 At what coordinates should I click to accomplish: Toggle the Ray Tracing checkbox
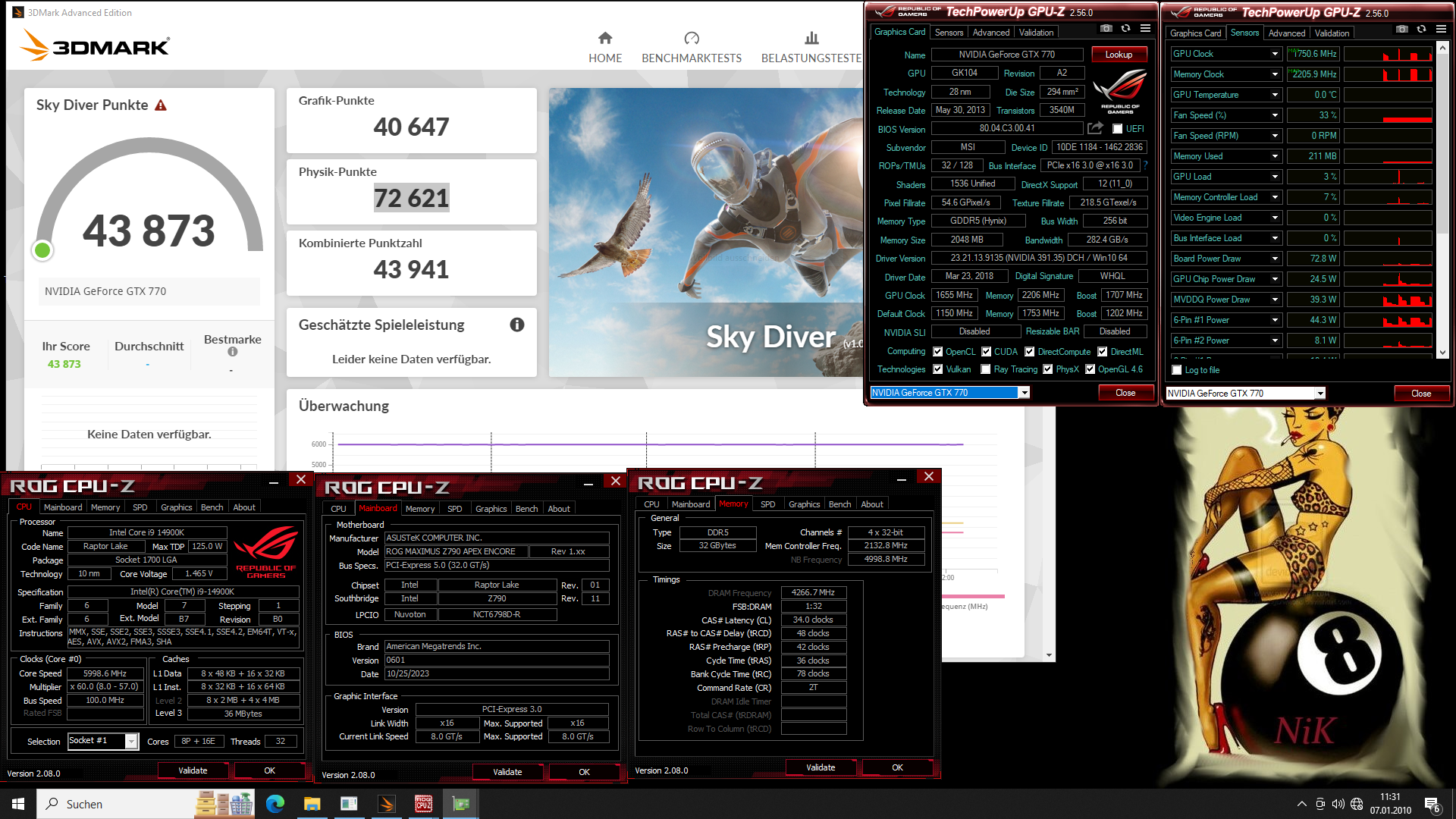[x=986, y=369]
